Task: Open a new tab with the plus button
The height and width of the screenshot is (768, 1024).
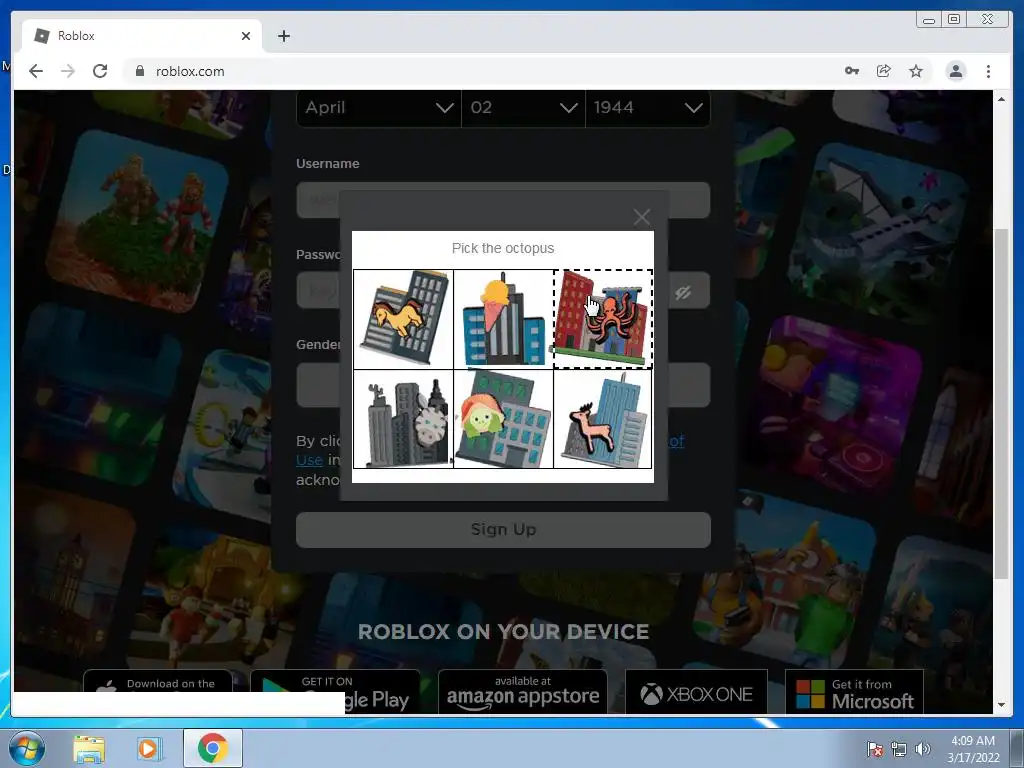Action: [x=283, y=36]
